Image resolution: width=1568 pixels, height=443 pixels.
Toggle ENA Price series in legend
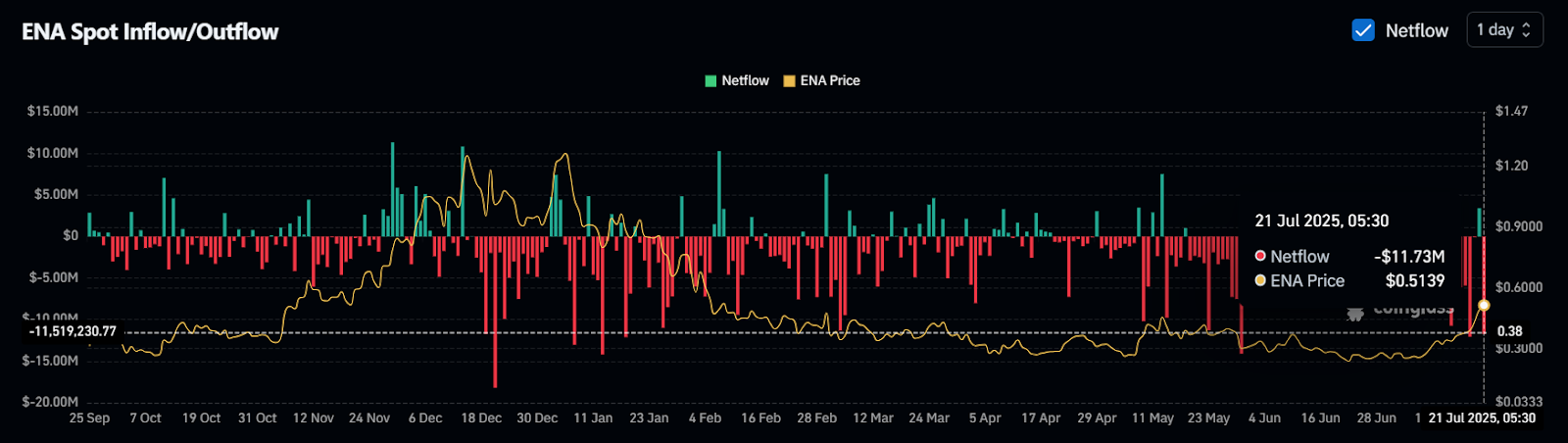[x=821, y=80]
